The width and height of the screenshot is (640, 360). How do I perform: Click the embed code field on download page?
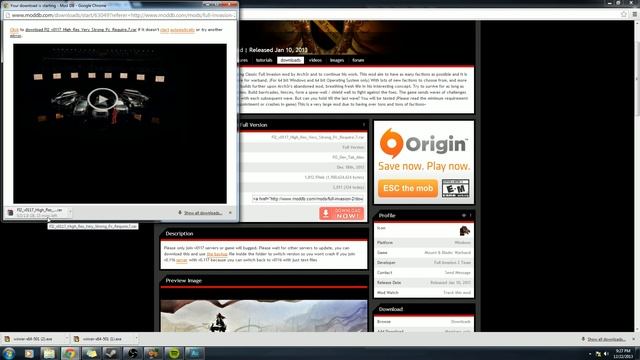[308, 198]
